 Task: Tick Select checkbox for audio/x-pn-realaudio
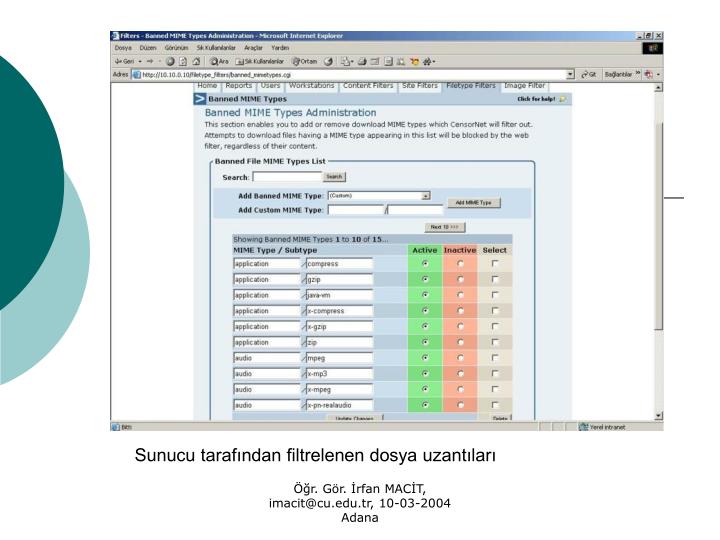tap(495, 405)
